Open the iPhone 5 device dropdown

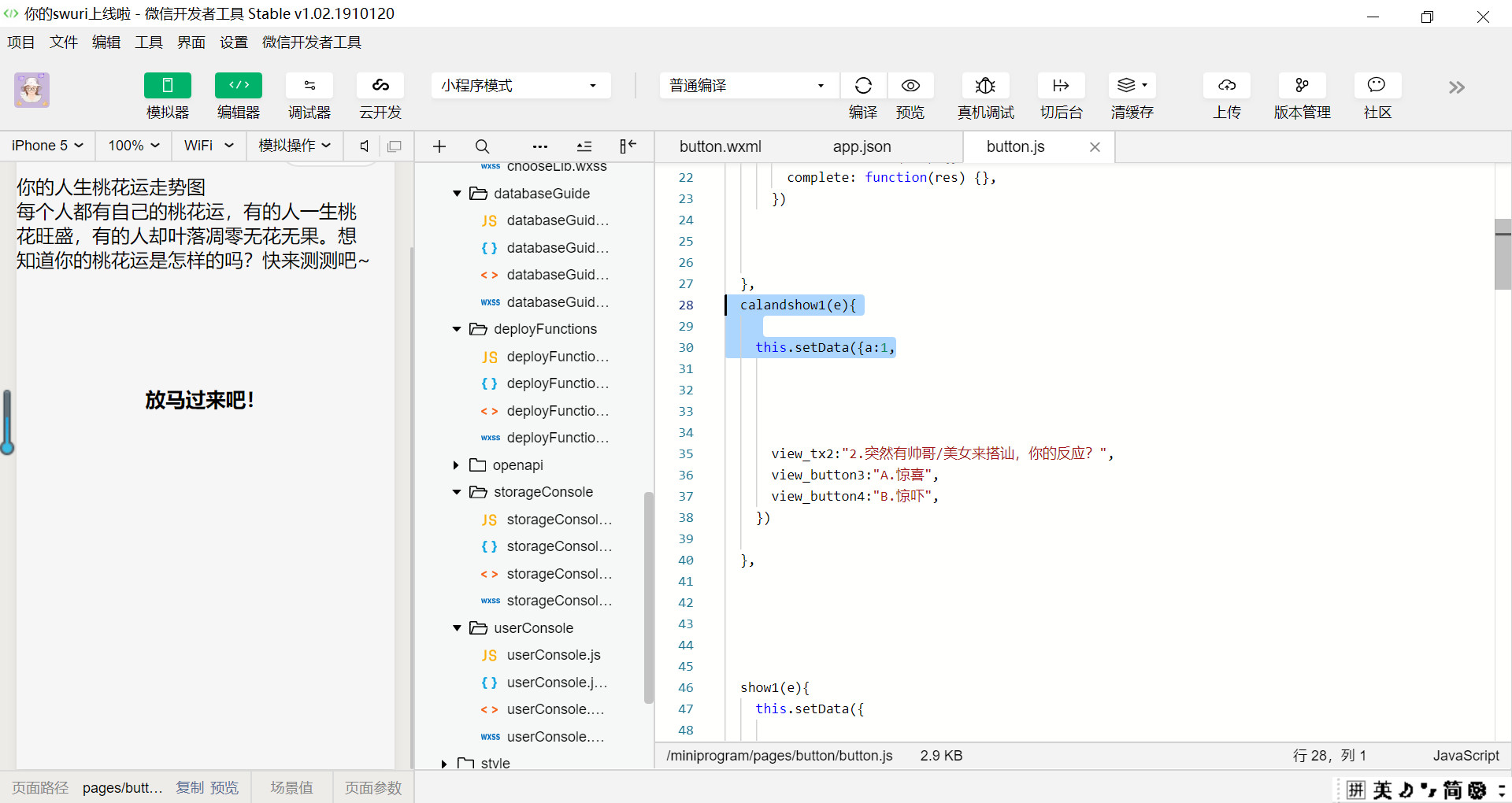(x=47, y=146)
